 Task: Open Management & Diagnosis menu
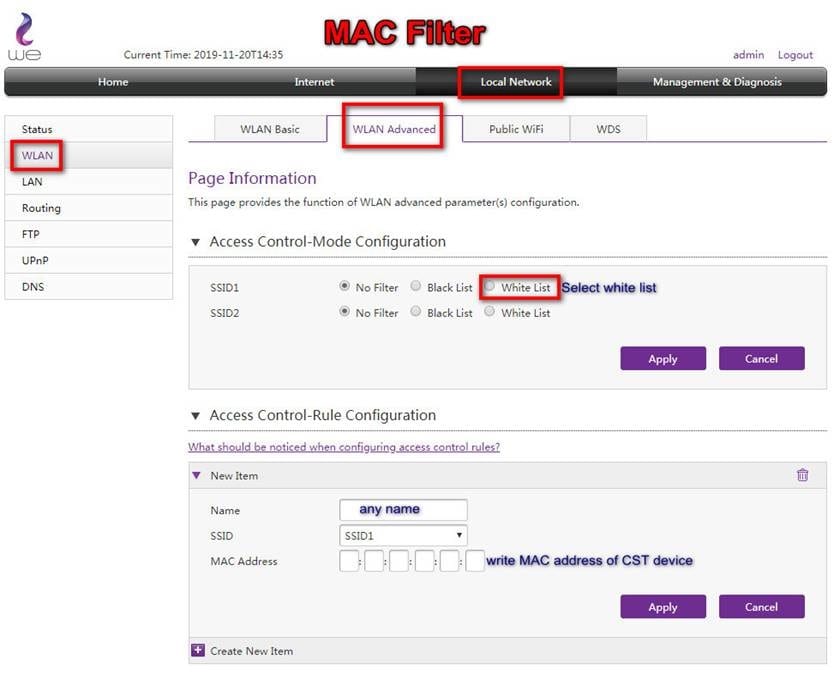click(716, 82)
